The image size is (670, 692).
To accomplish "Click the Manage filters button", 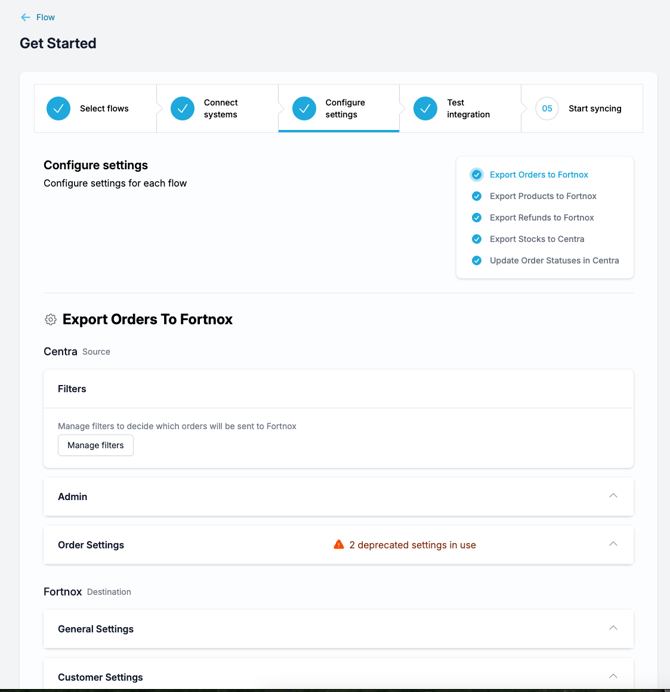I will (x=96, y=445).
